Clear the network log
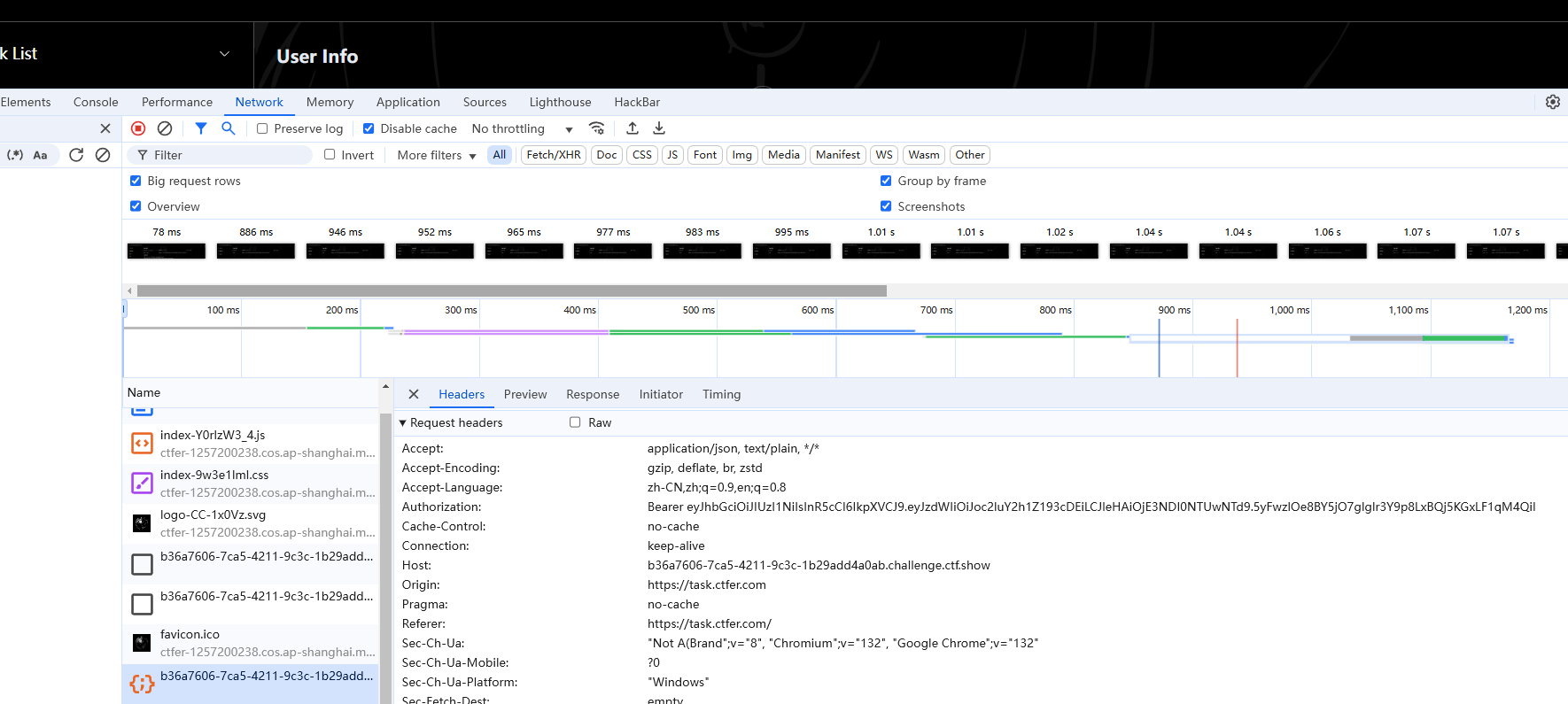Image resolution: width=1568 pixels, height=704 pixels. (165, 128)
